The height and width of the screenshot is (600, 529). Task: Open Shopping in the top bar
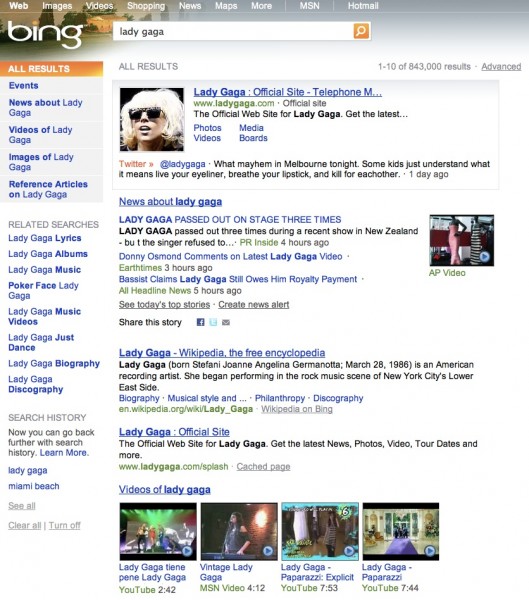(x=146, y=6)
